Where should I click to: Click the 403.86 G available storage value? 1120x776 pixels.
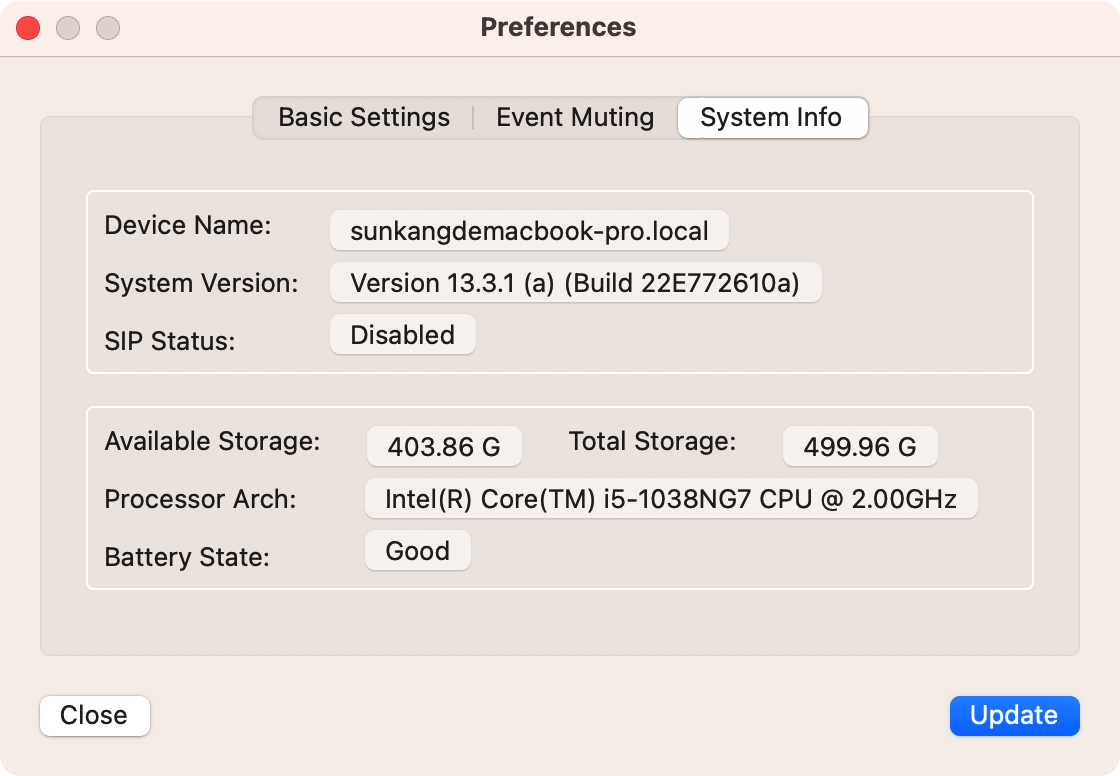click(444, 447)
